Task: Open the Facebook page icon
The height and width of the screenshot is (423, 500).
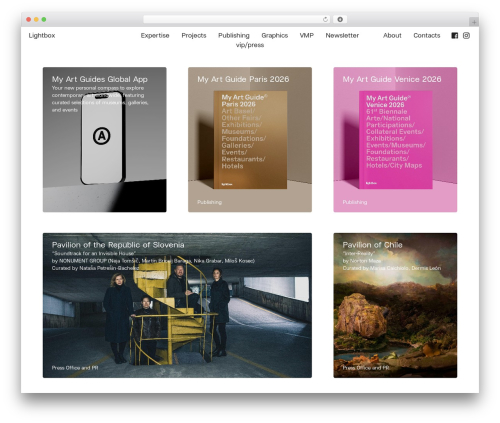Action: click(454, 36)
